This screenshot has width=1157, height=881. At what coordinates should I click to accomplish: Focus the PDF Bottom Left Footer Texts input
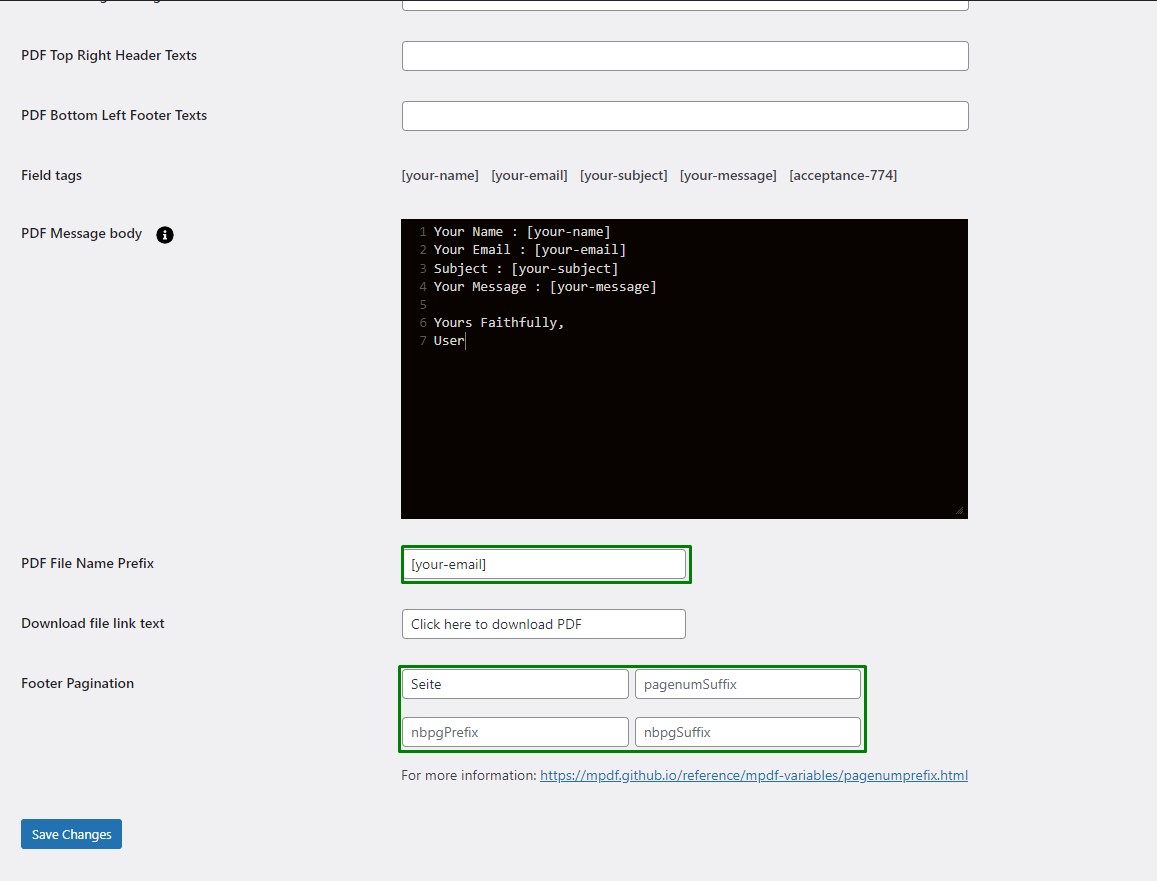click(684, 116)
